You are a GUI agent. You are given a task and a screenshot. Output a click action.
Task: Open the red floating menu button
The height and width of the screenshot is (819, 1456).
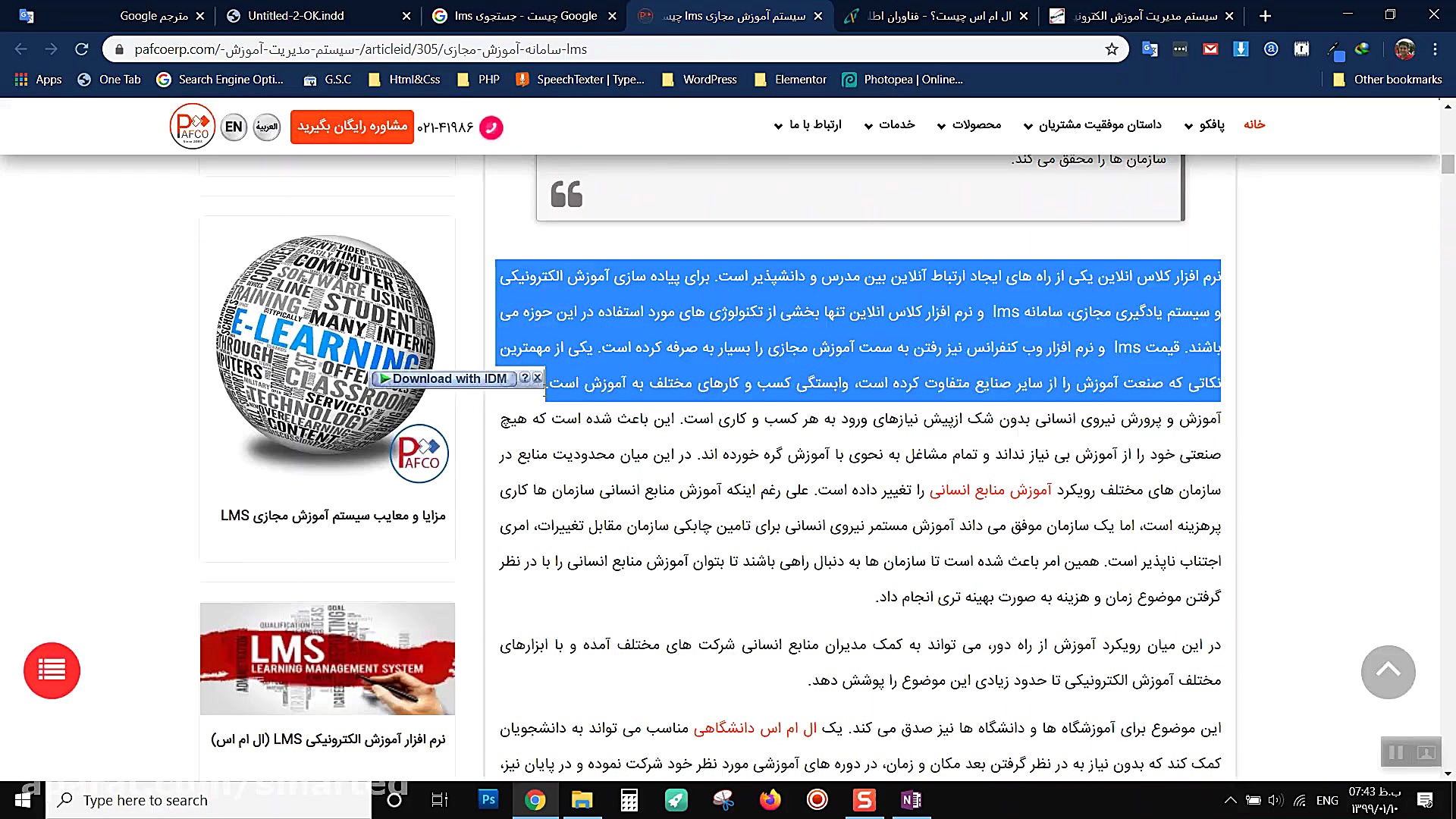(52, 670)
